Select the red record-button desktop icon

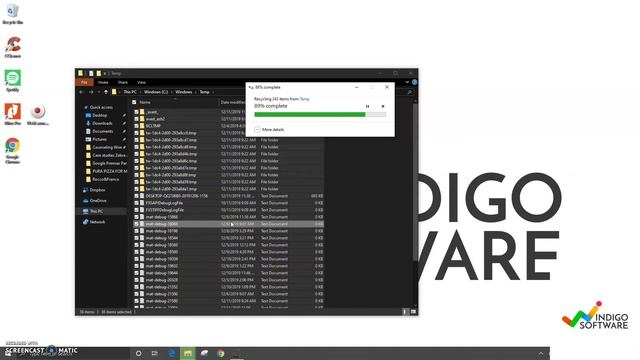pos(38,114)
